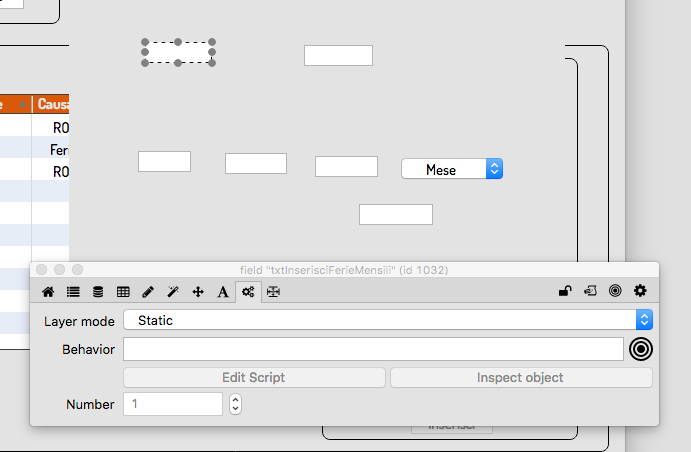Open the Basic (home) inspector pane

point(47,292)
